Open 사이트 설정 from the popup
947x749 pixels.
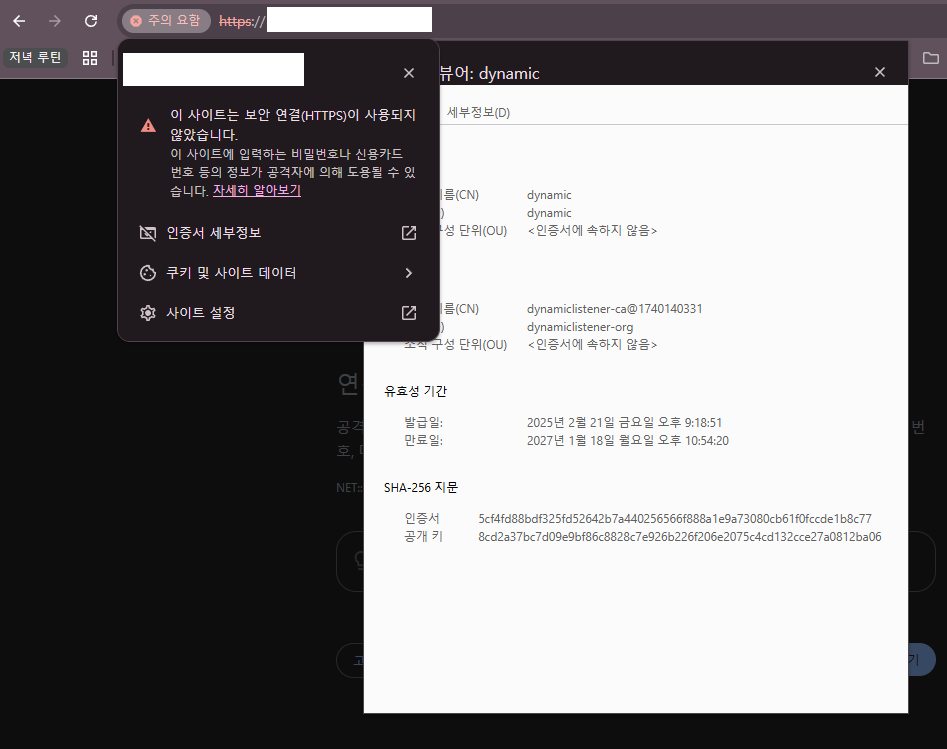[x=205, y=312]
